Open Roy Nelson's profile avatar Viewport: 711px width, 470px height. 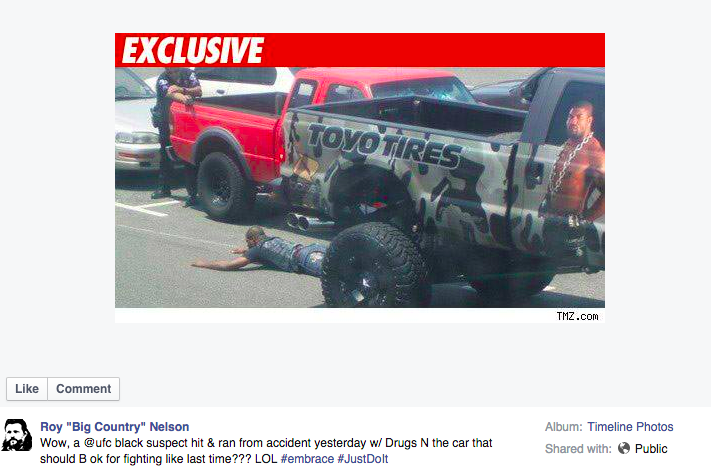click(17, 435)
